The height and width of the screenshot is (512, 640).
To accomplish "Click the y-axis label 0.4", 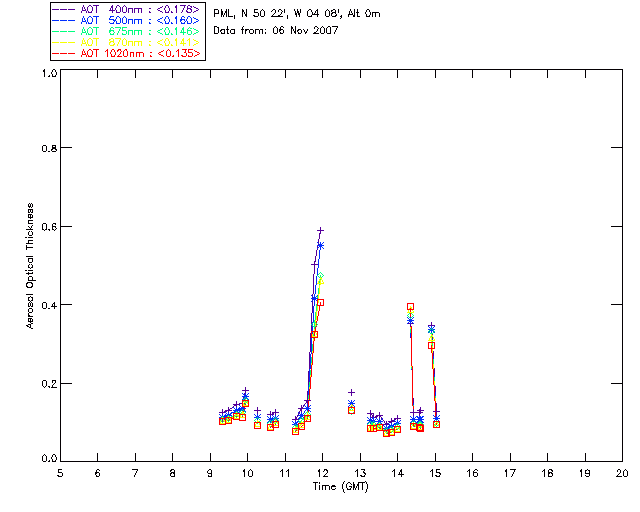I will pyautogui.click(x=49, y=305).
